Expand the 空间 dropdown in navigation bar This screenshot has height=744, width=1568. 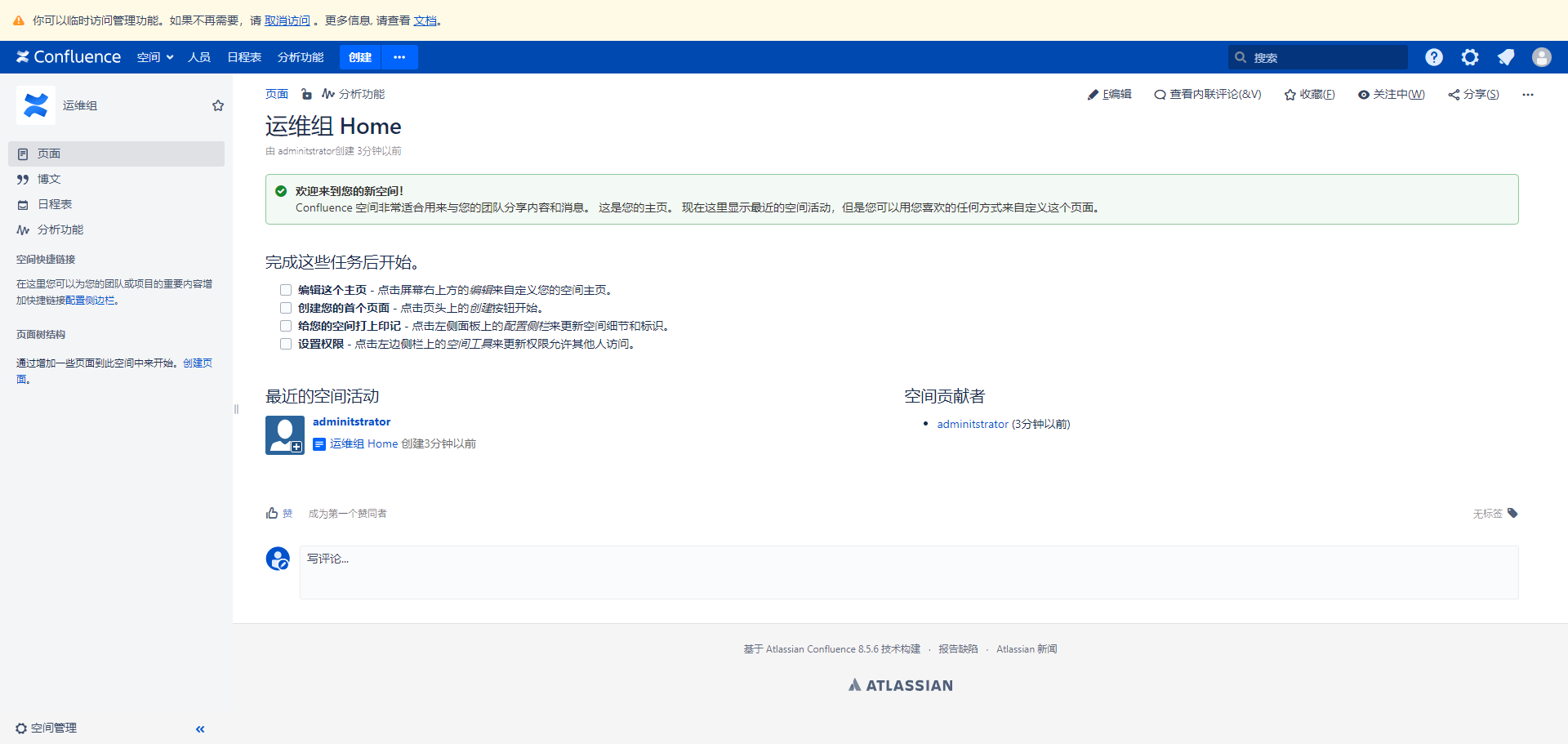154,57
